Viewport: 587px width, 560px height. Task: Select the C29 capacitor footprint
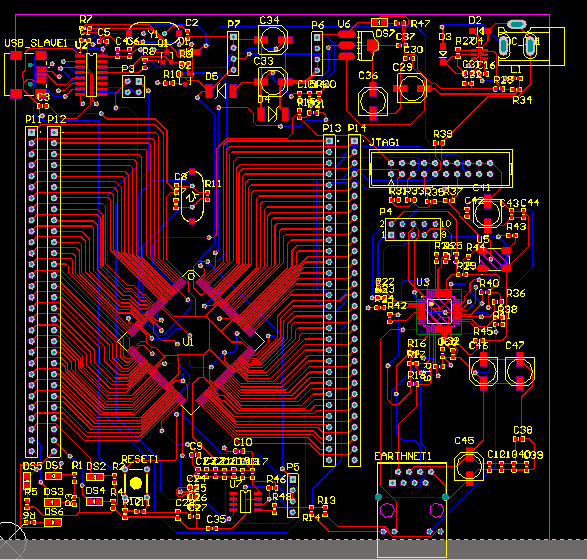[412, 88]
